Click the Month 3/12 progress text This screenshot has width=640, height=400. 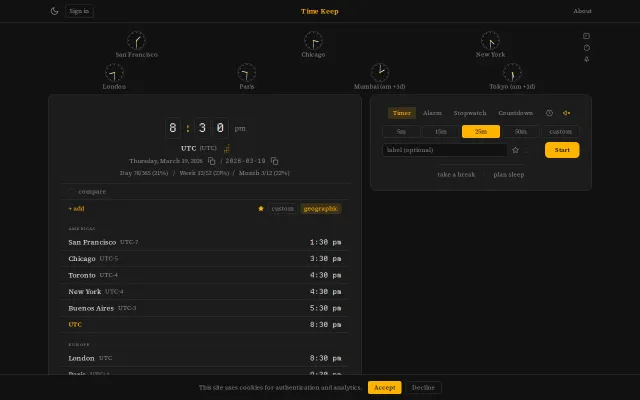(x=264, y=173)
